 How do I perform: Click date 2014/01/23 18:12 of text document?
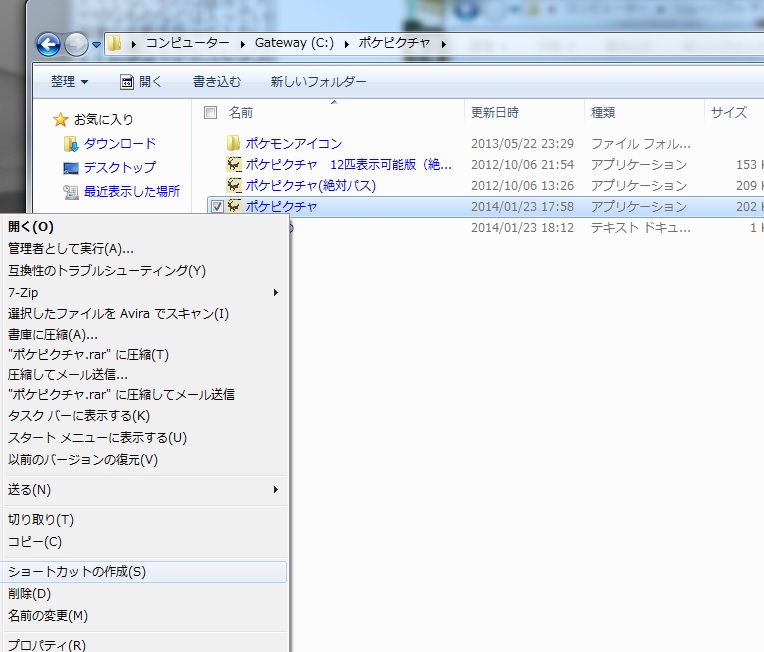click(x=522, y=228)
